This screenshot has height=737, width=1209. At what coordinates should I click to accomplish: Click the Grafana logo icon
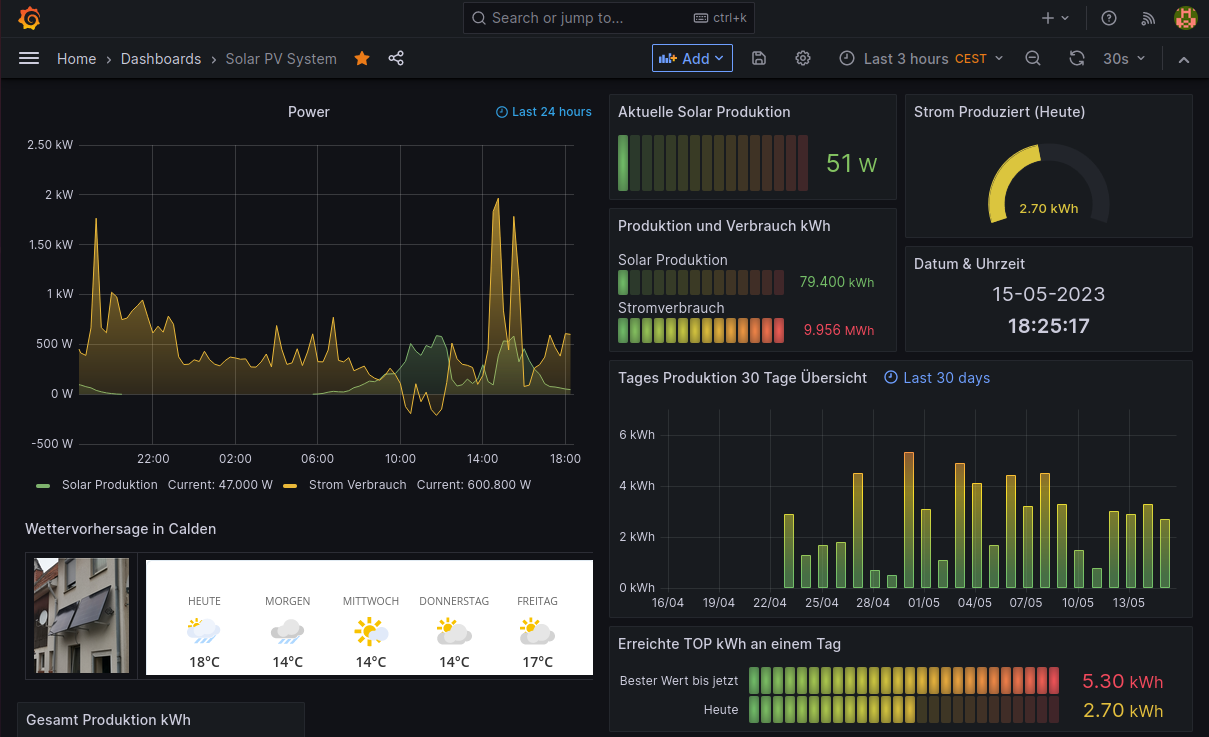coord(29,18)
